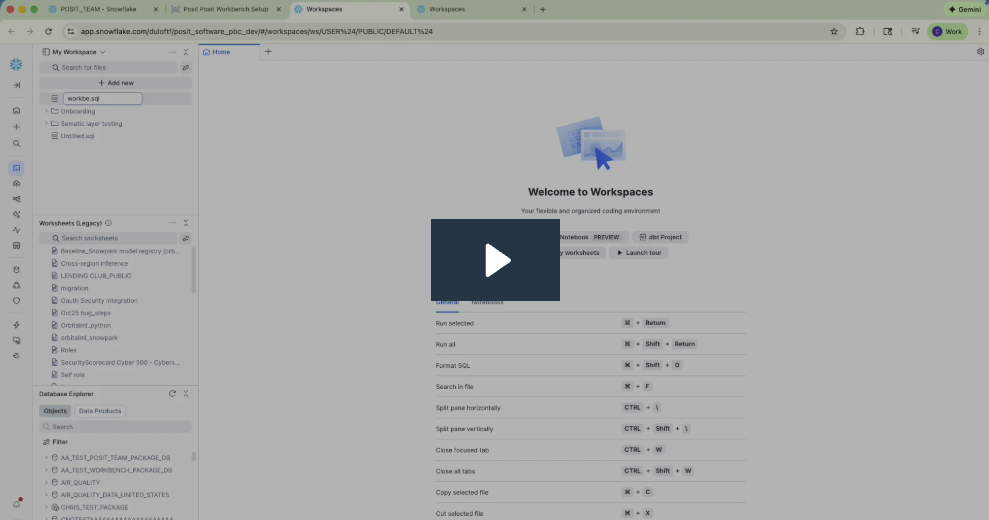
Task: Click the notifications bell icon
Action: [x=17, y=503]
